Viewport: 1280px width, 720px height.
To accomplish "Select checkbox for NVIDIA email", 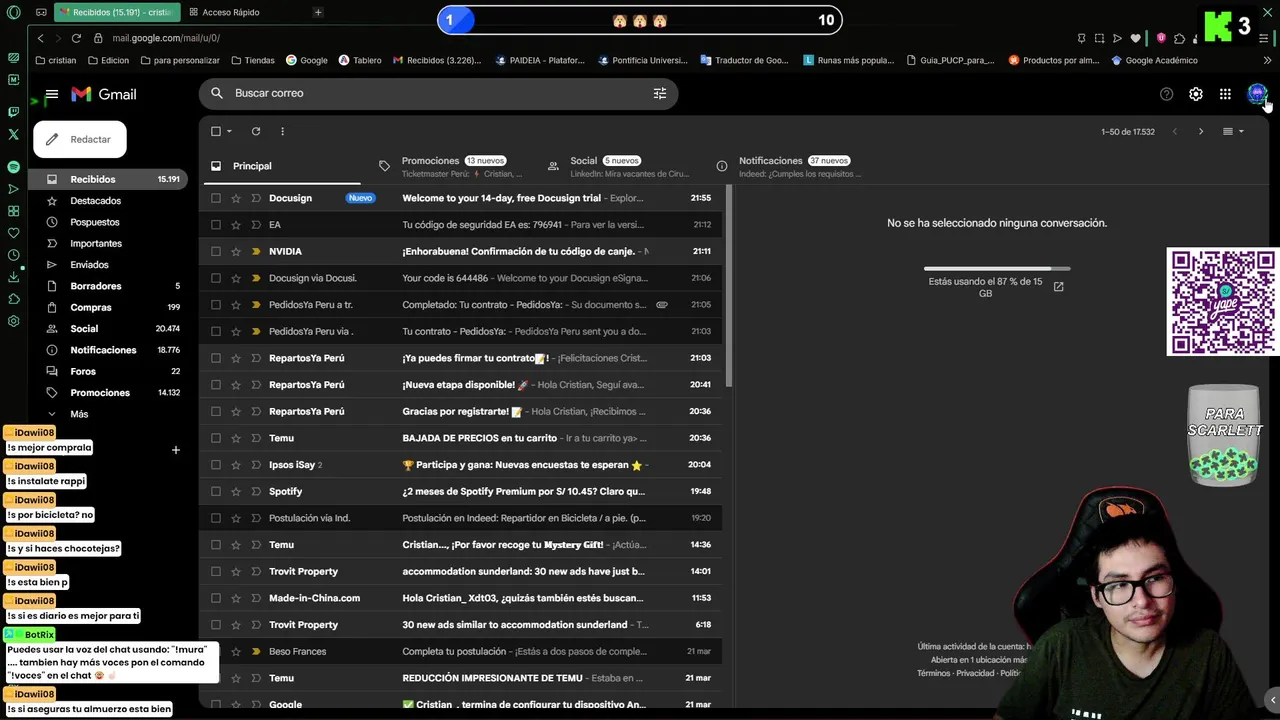I will pos(215,251).
